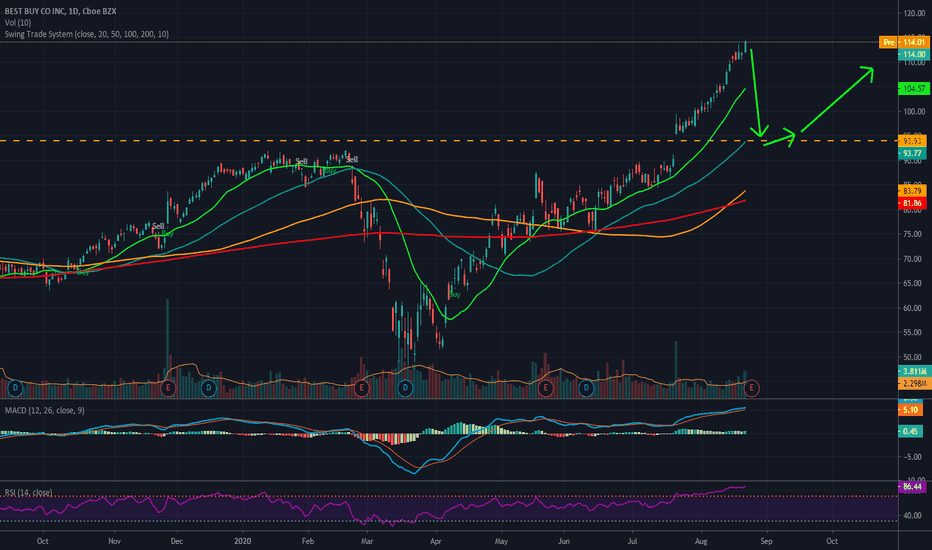932x550 pixels.
Task: Click the Jul label on time axis
Action: [x=632, y=541]
